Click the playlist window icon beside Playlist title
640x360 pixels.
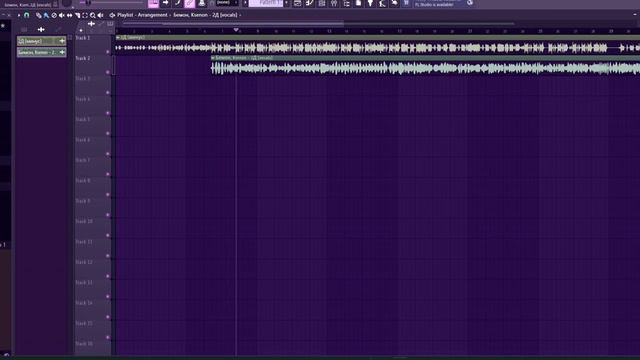pyautogui.click(x=112, y=15)
